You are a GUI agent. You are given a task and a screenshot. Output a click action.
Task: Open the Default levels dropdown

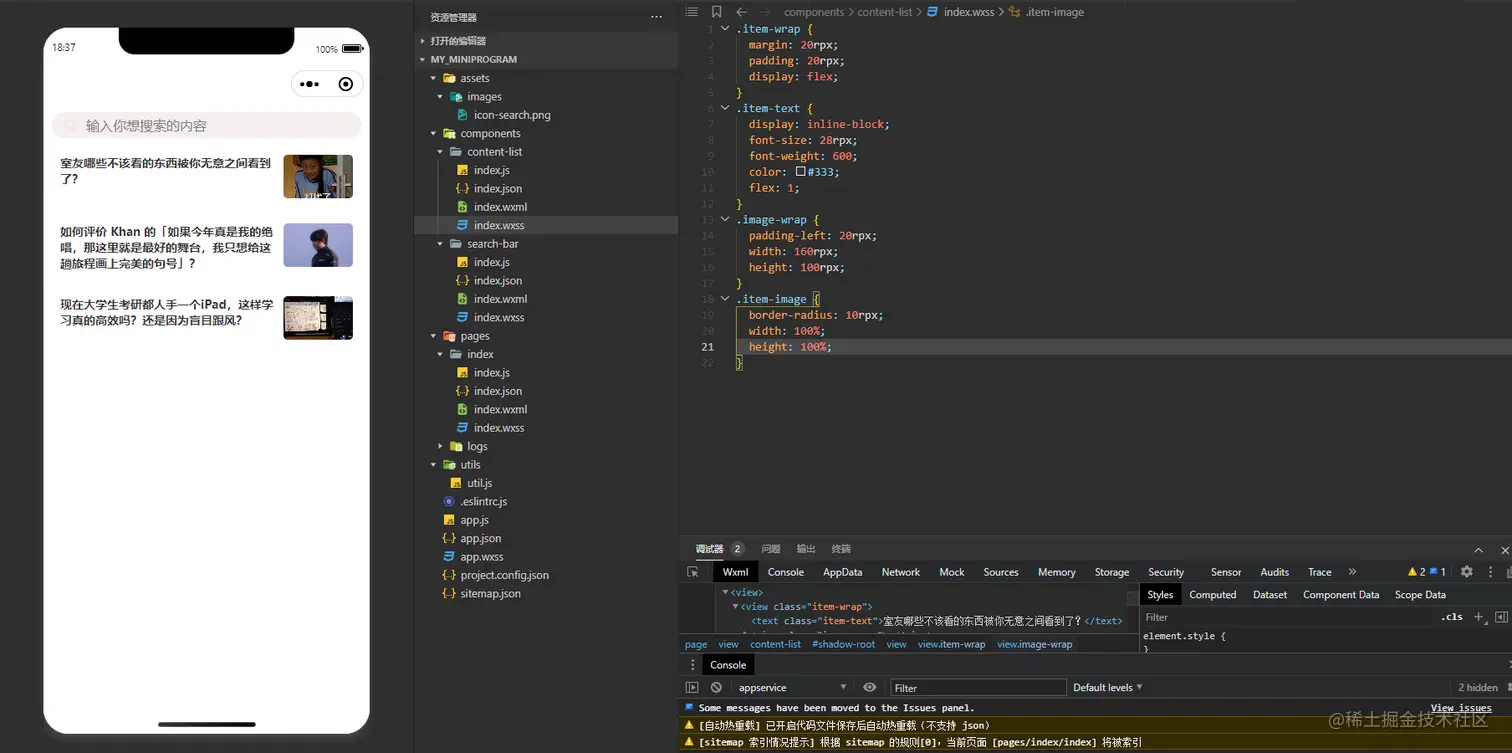coord(1107,688)
